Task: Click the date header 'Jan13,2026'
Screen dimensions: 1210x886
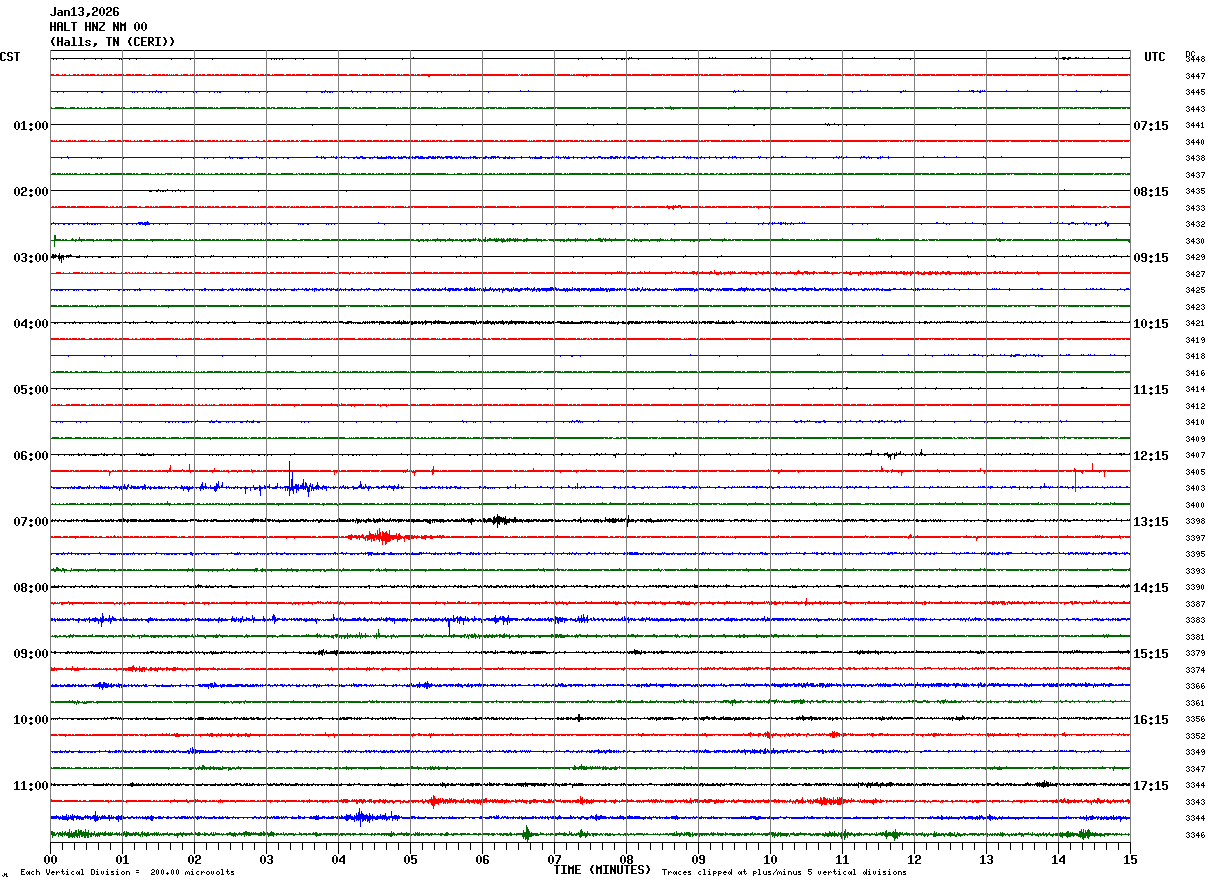Action: (84, 12)
